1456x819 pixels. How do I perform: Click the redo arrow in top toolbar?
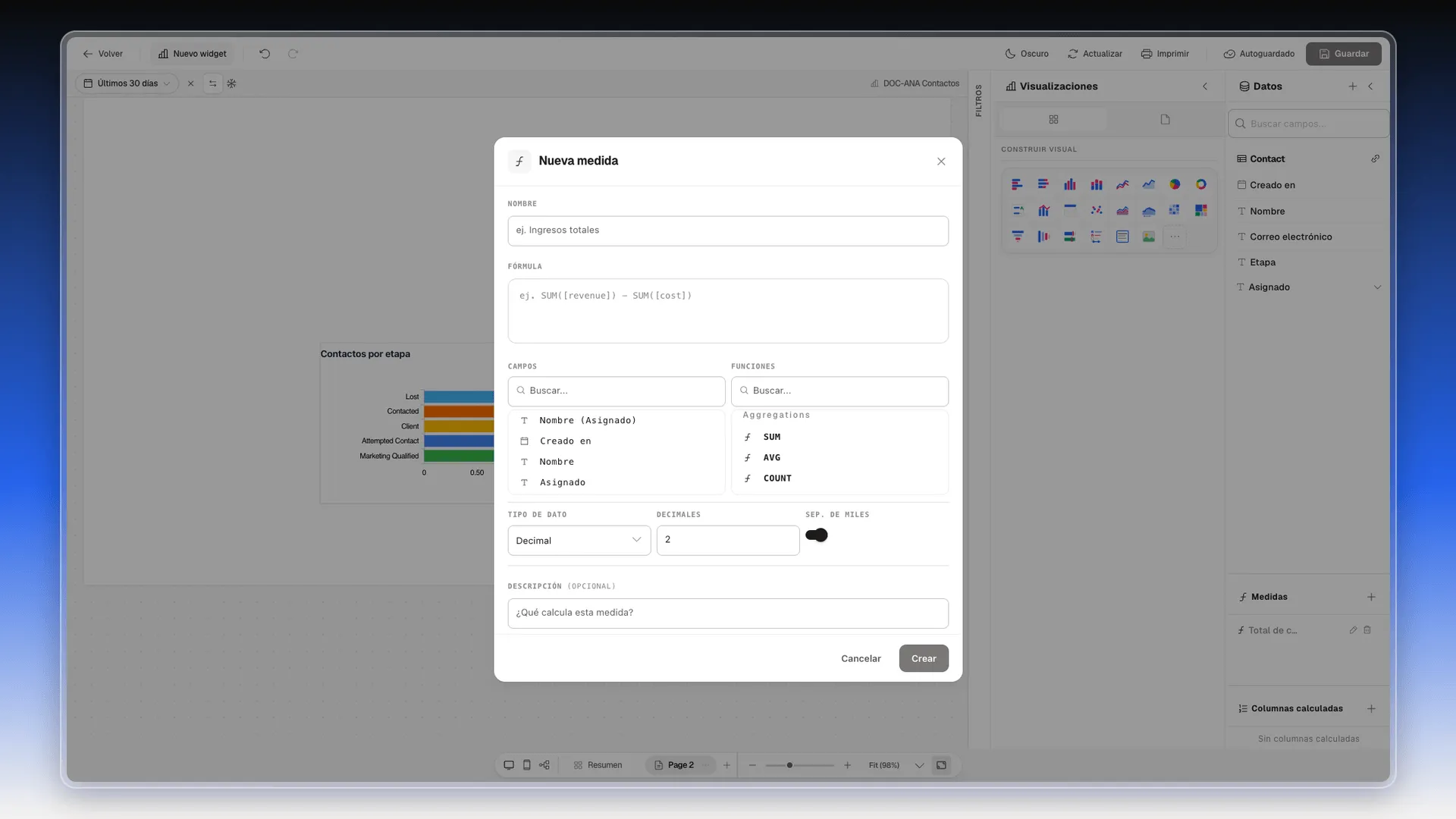[293, 54]
